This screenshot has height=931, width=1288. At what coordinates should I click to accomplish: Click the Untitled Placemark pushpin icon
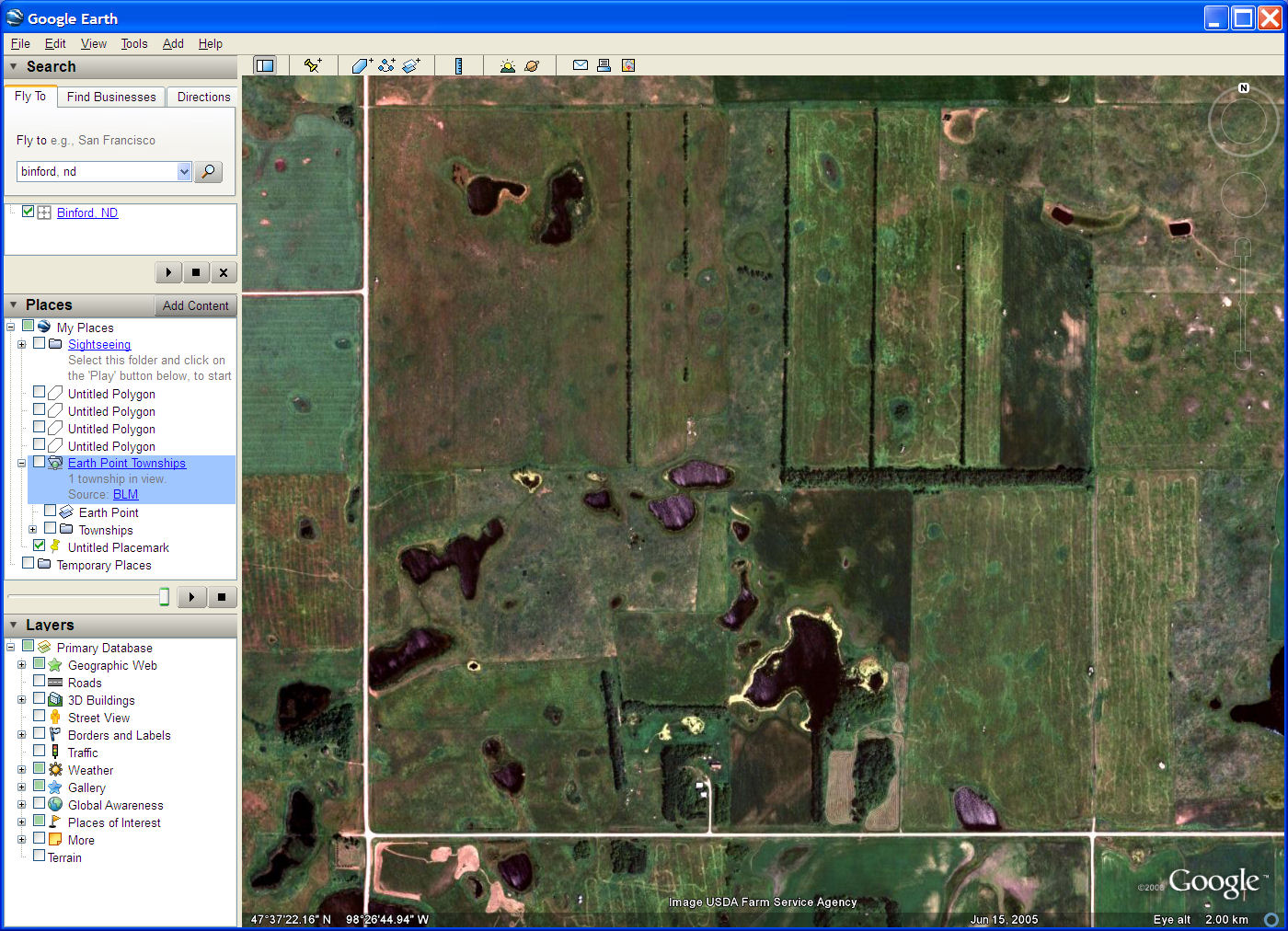(x=55, y=546)
